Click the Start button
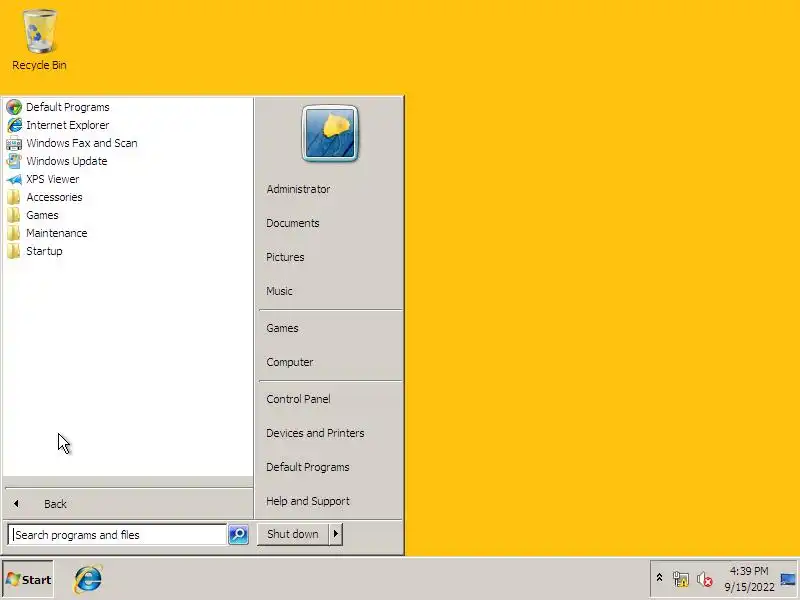The height and width of the screenshot is (600, 800). coord(28,579)
